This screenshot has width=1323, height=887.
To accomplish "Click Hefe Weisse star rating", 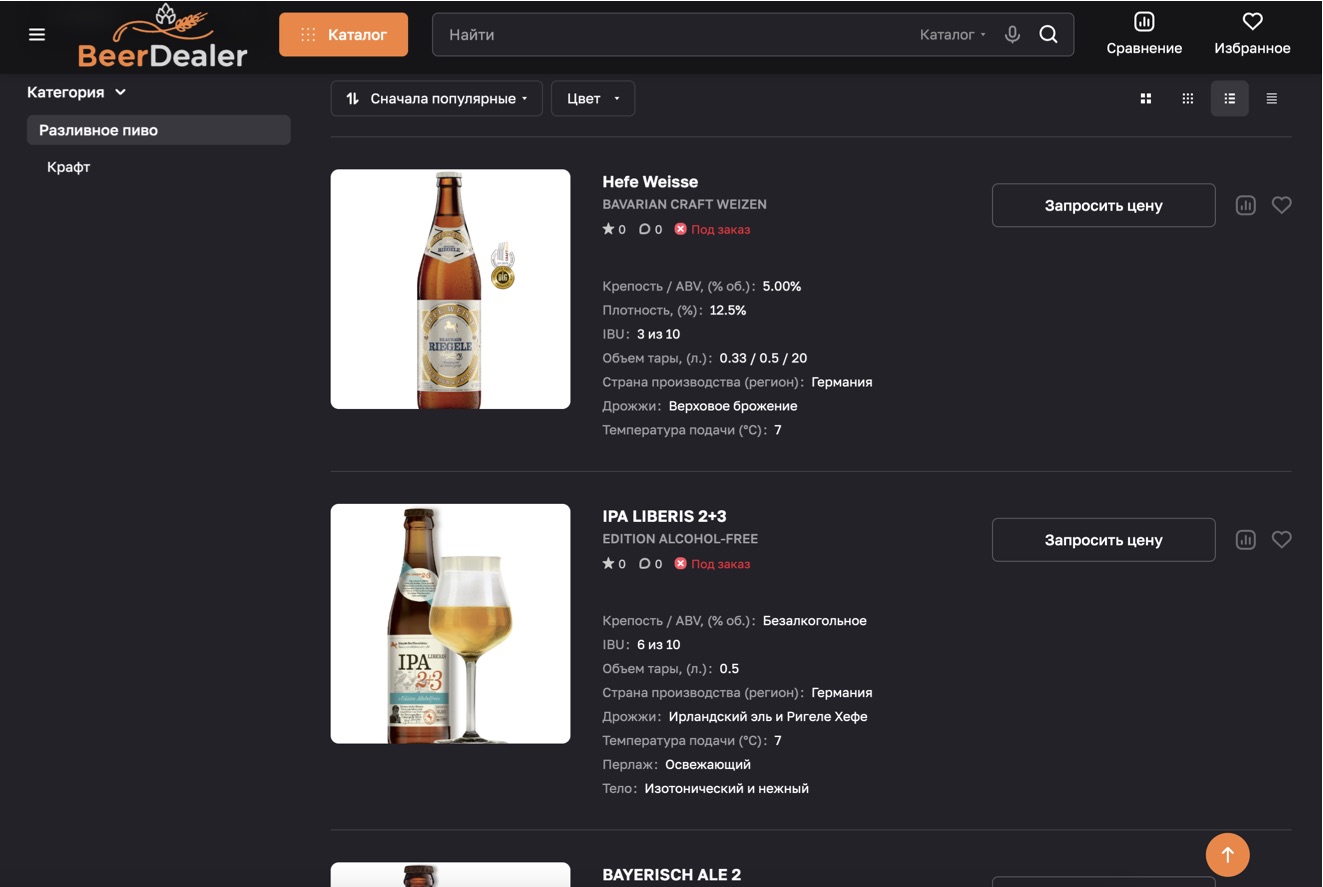I will (614, 229).
